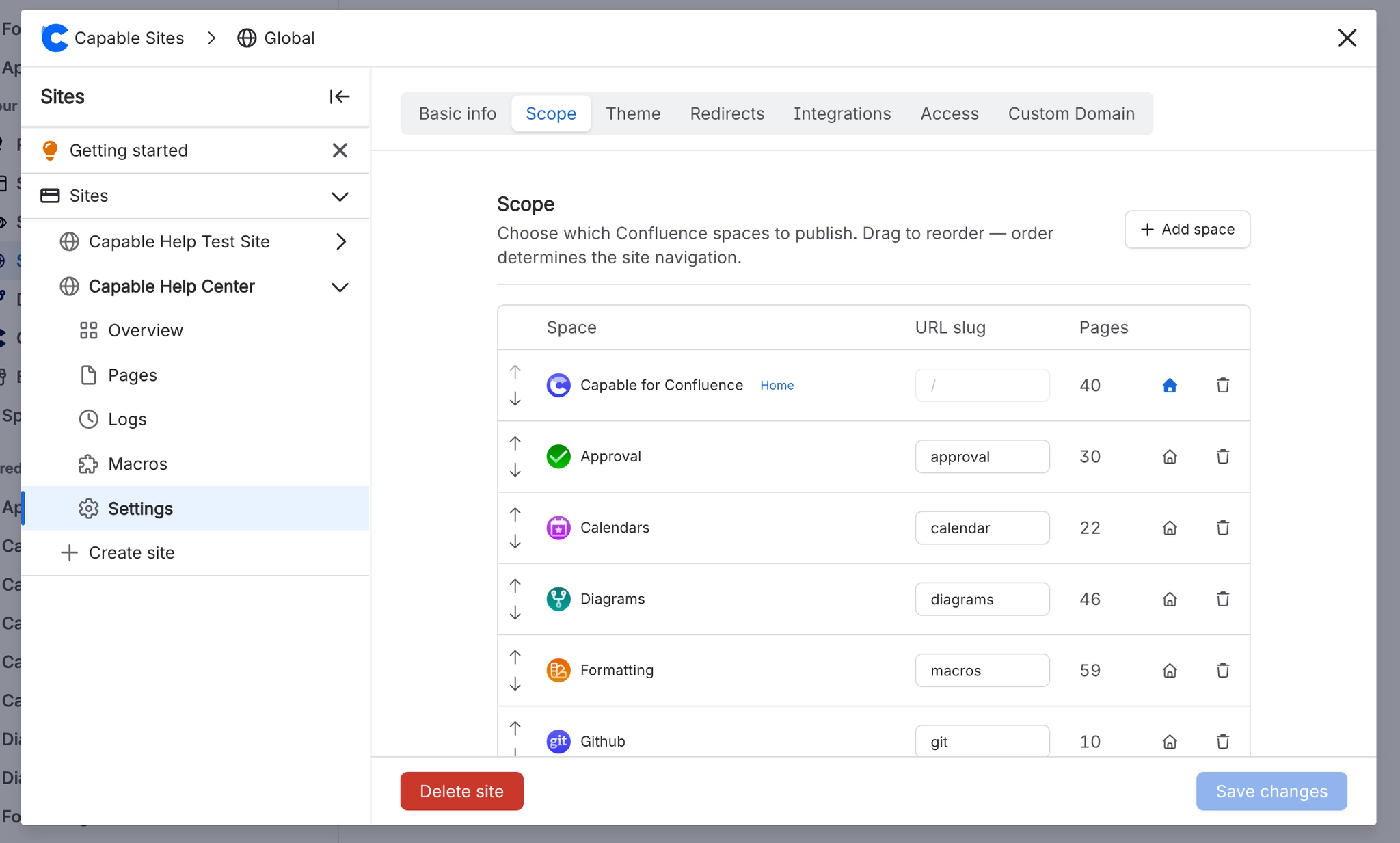The image size is (1400, 843).
Task: Delete the Diagrams space row
Action: coord(1223,599)
